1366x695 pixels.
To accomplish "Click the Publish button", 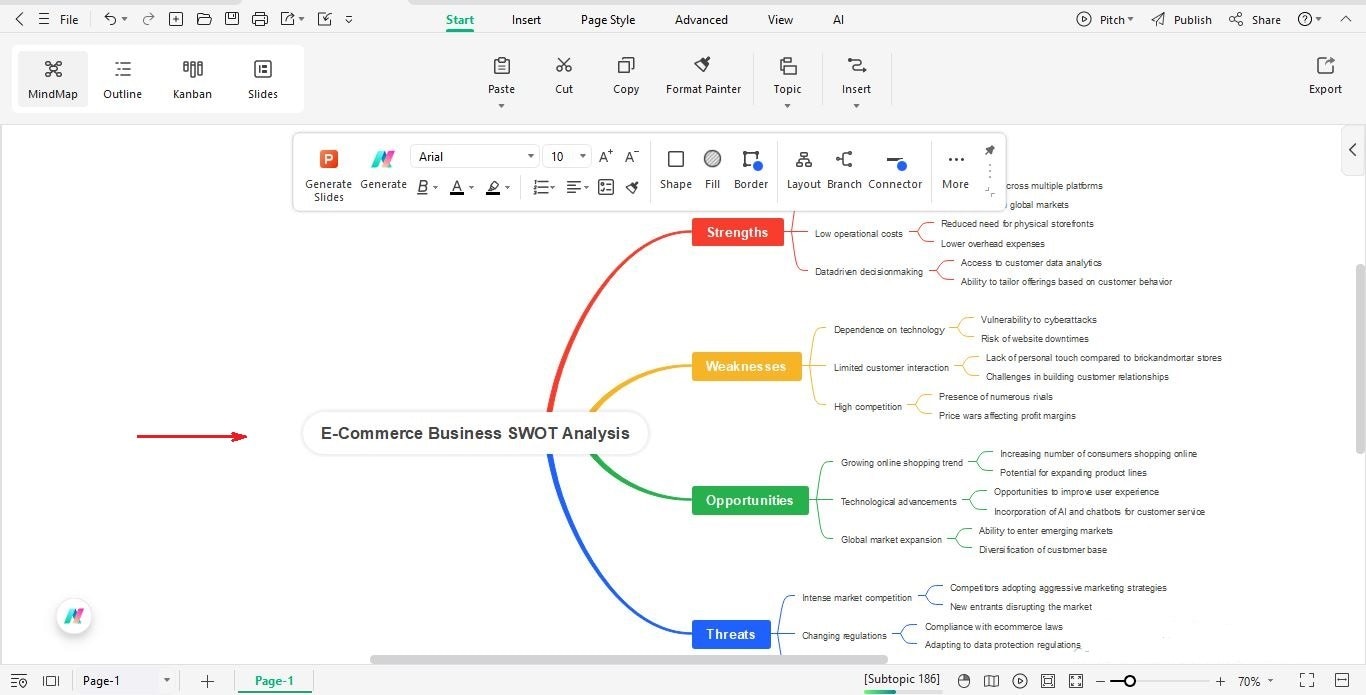I will point(1190,18).
